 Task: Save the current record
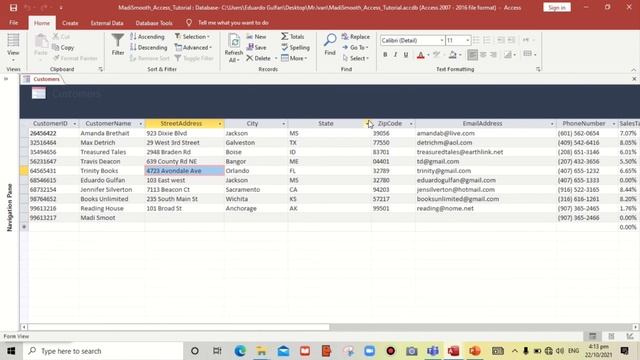[x=256, y=47]
